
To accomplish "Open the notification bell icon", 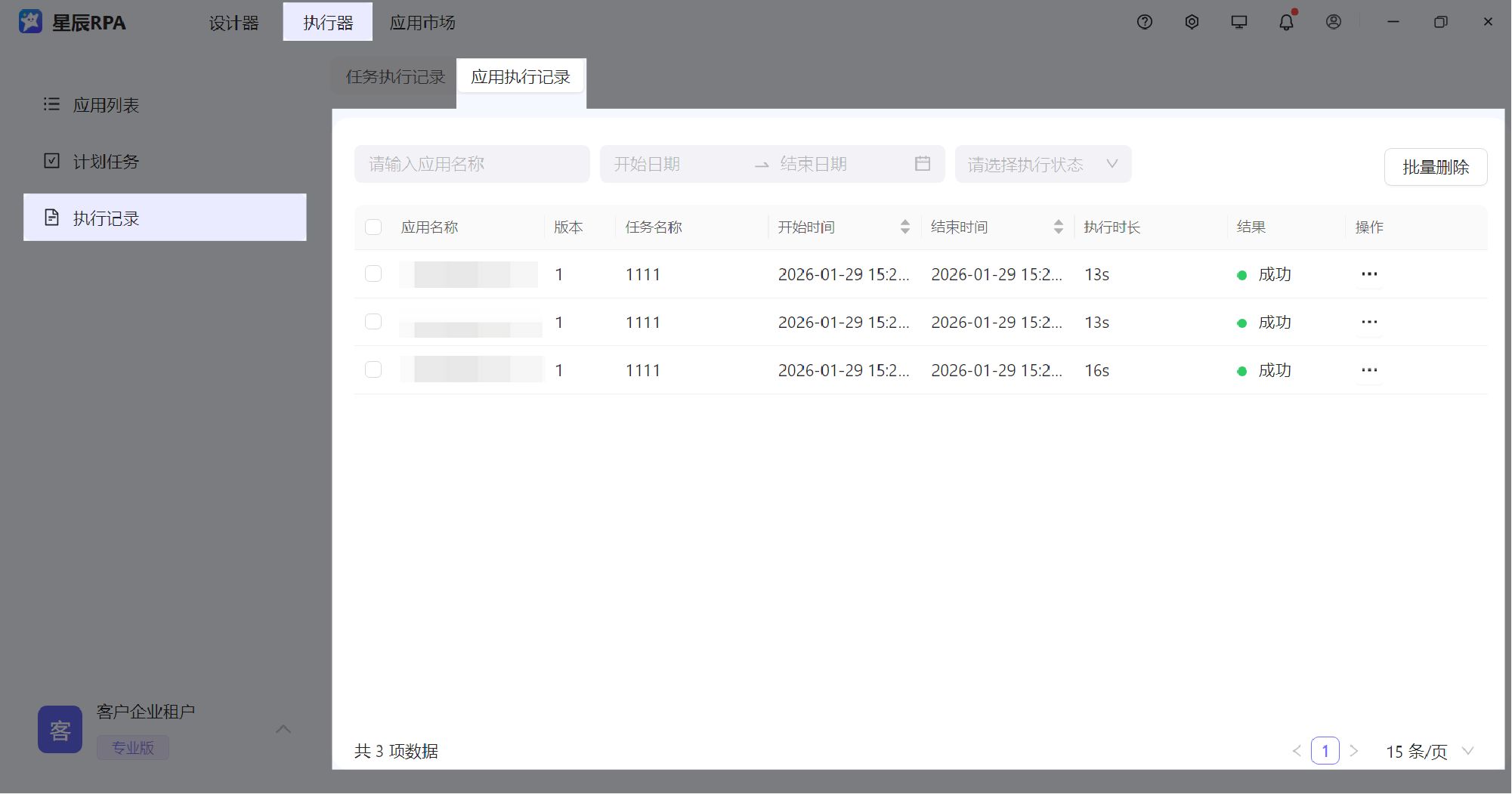I will [x=1286, y=22].
